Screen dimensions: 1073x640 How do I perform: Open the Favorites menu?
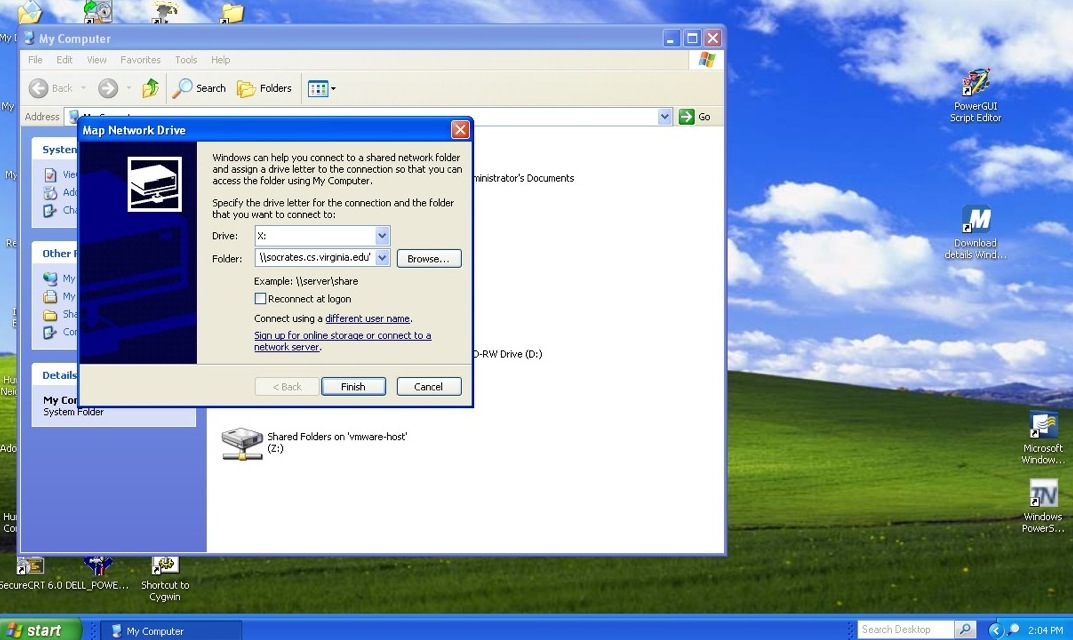[140, 60]
